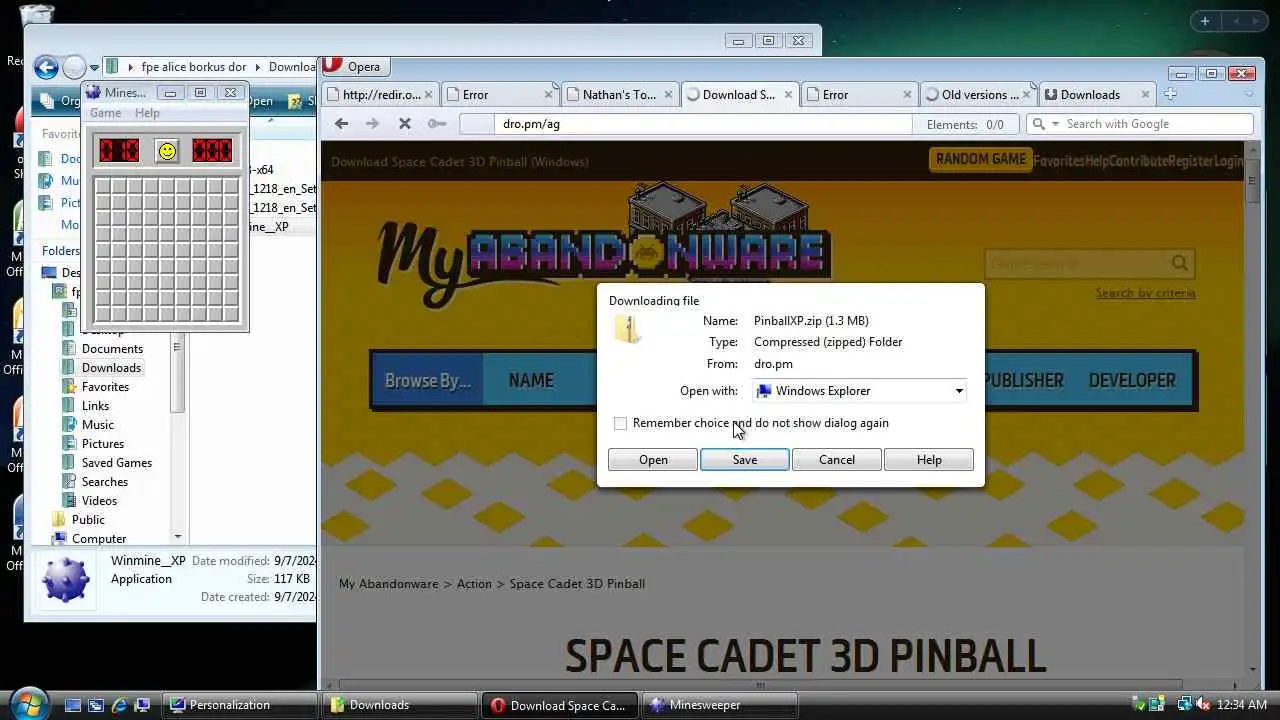
Task: Check Remember choice and do not show dialog
Action: [x=620, y=424]
